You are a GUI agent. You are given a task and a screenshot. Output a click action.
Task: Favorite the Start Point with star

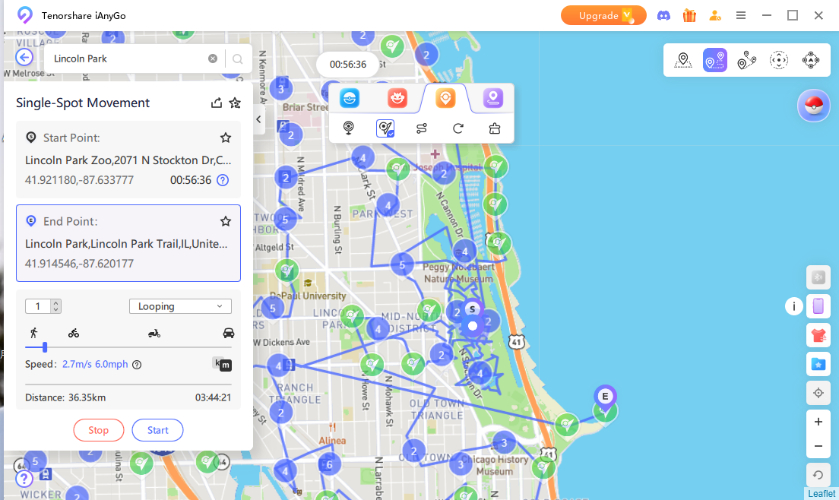(226, 138)
